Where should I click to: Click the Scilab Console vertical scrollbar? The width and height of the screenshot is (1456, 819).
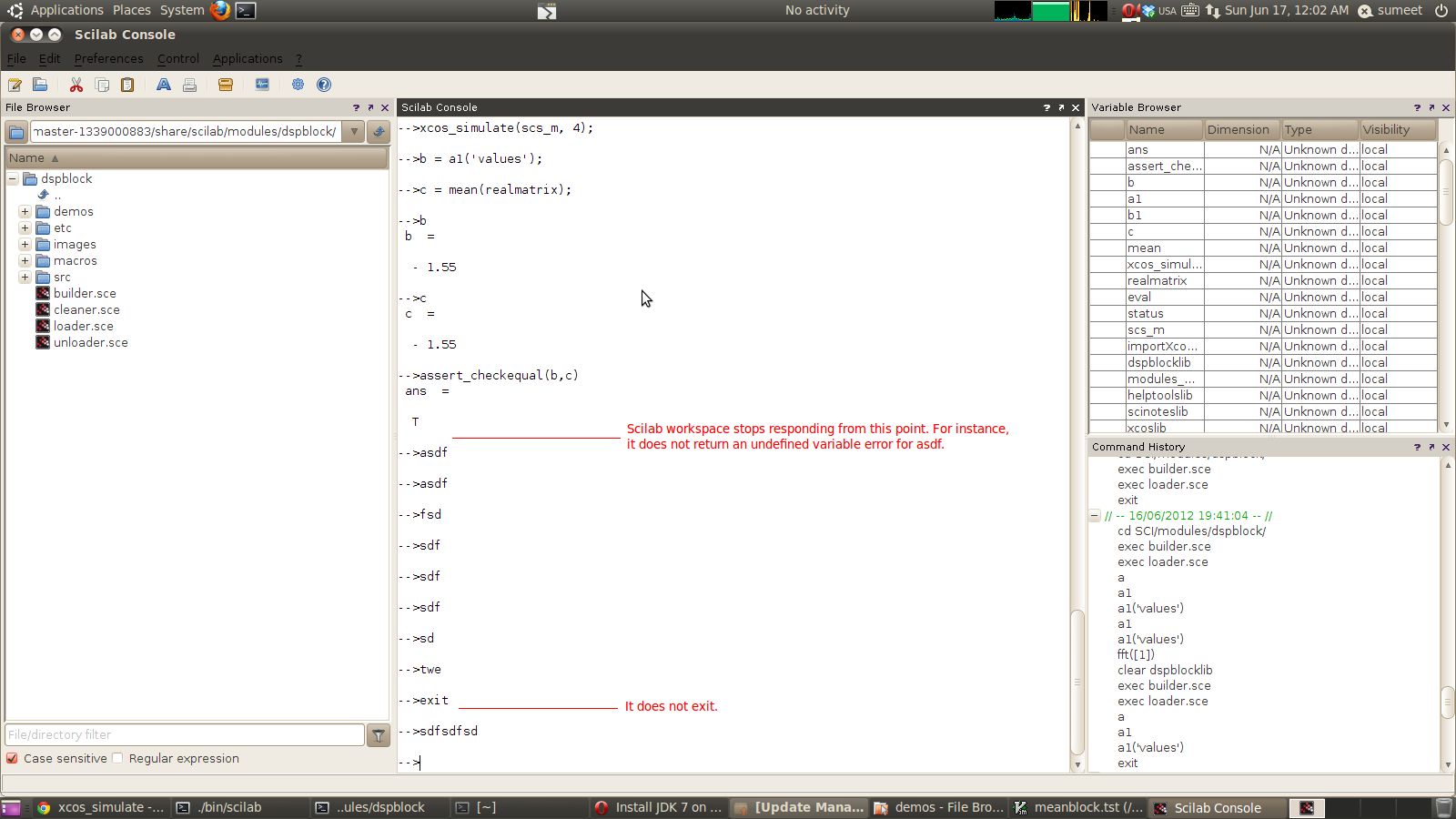1077,682
